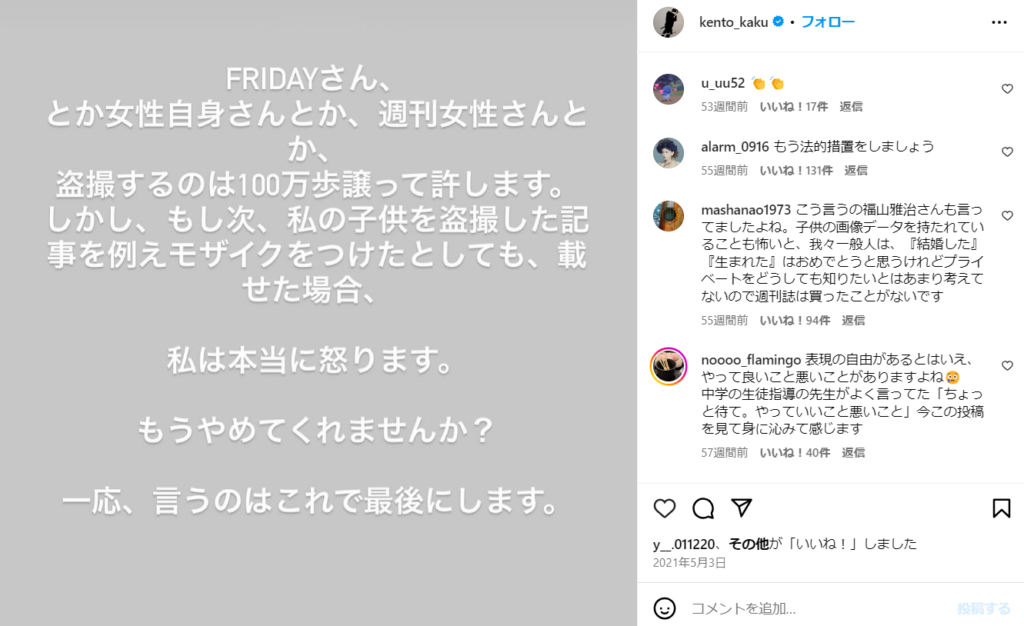The width and height of the screenshot is (1024, 626).
Task: Open その他 likes list
Action: (748, 544)
